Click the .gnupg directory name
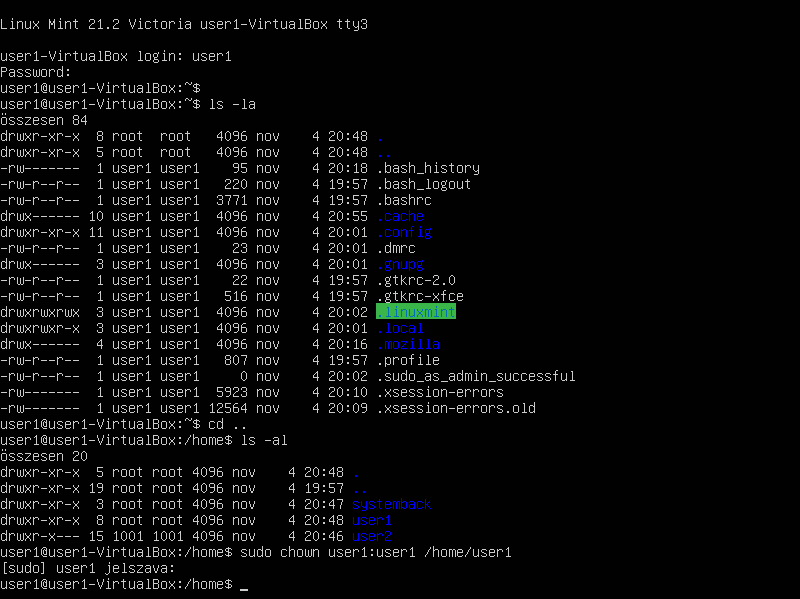800x599 pixels. pos(400,264)
